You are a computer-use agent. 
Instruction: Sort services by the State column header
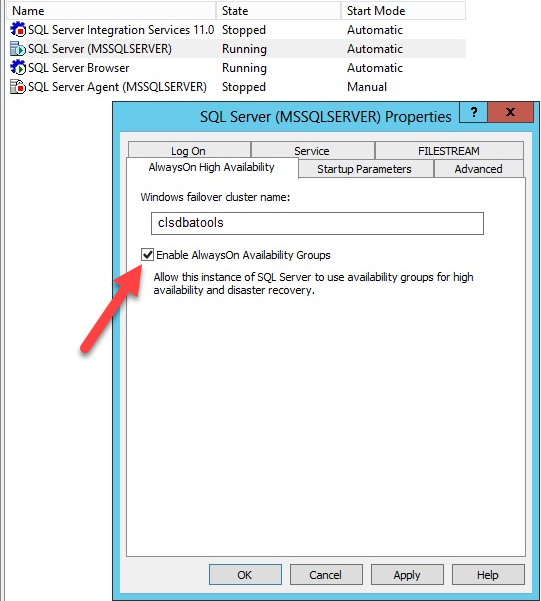point(279,11)
